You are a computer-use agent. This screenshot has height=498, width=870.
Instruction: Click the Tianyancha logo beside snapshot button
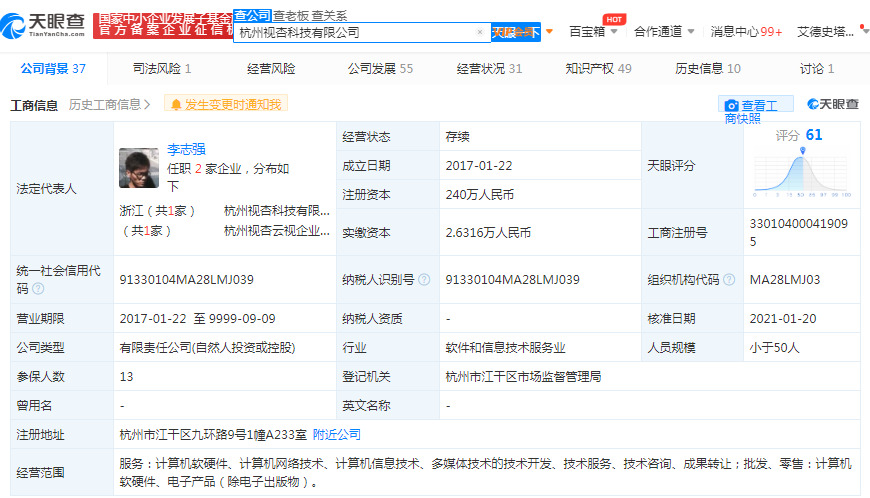click(x=833, y=104)
